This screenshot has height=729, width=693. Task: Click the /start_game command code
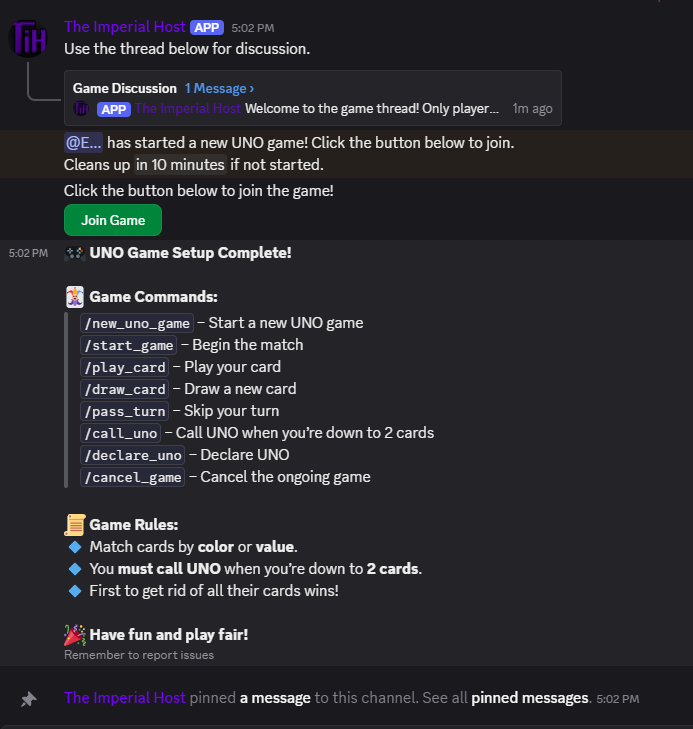click(x=129, y=345)
